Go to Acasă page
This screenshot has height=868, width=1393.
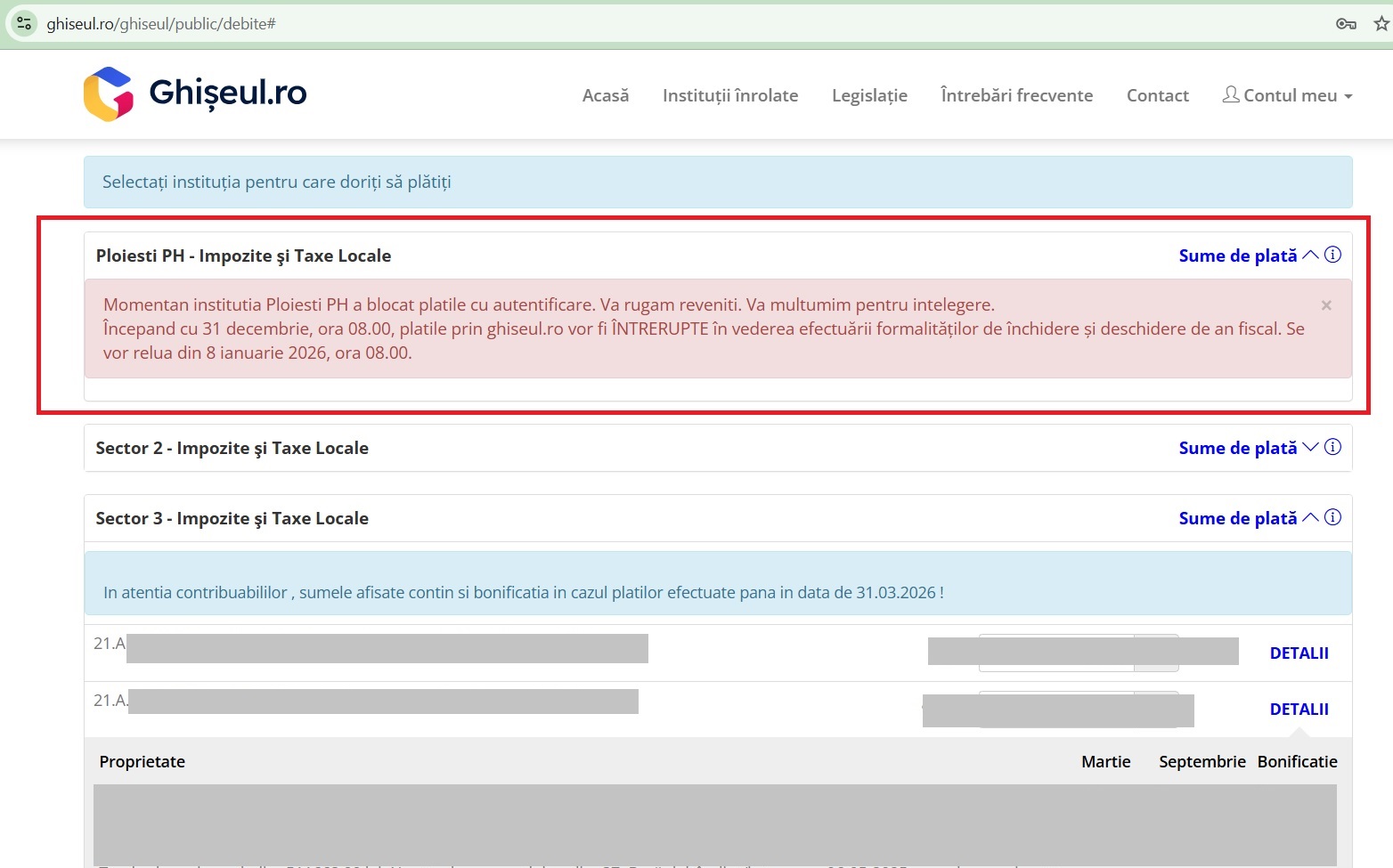tap(606, 95)
